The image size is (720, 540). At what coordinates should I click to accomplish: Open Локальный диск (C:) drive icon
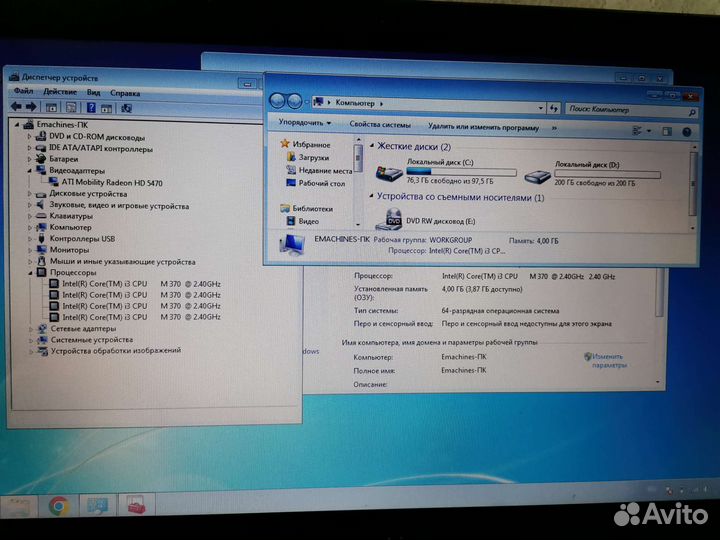point(389,173)
